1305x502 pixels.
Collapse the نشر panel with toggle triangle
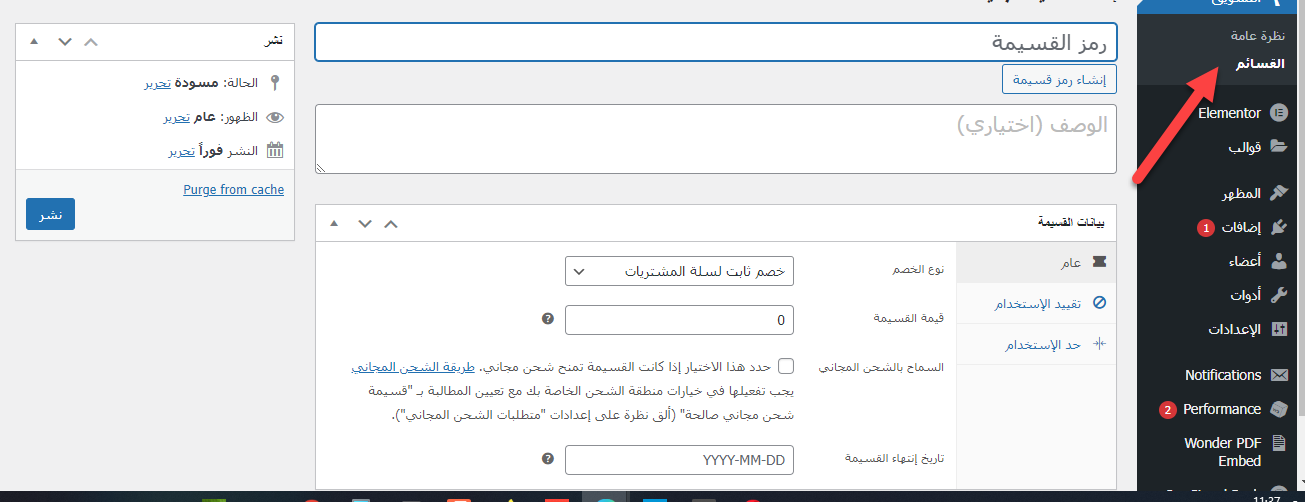(35, 41)
